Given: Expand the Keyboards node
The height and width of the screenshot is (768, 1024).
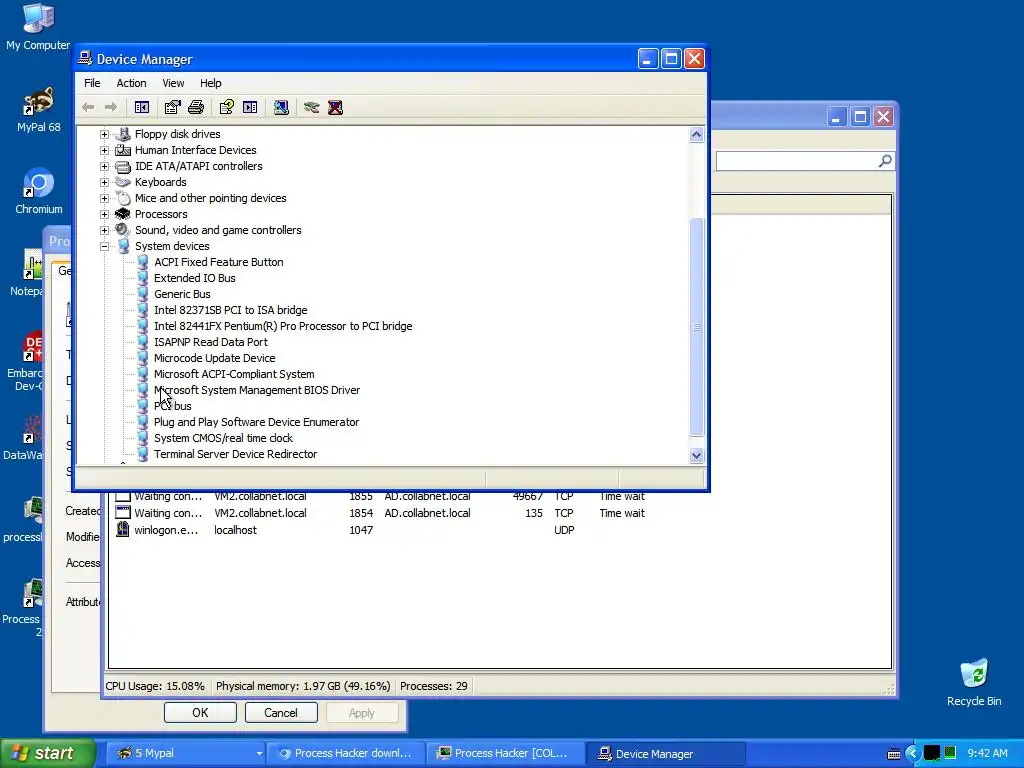Looking at the screenshot, I should [104, 182].
